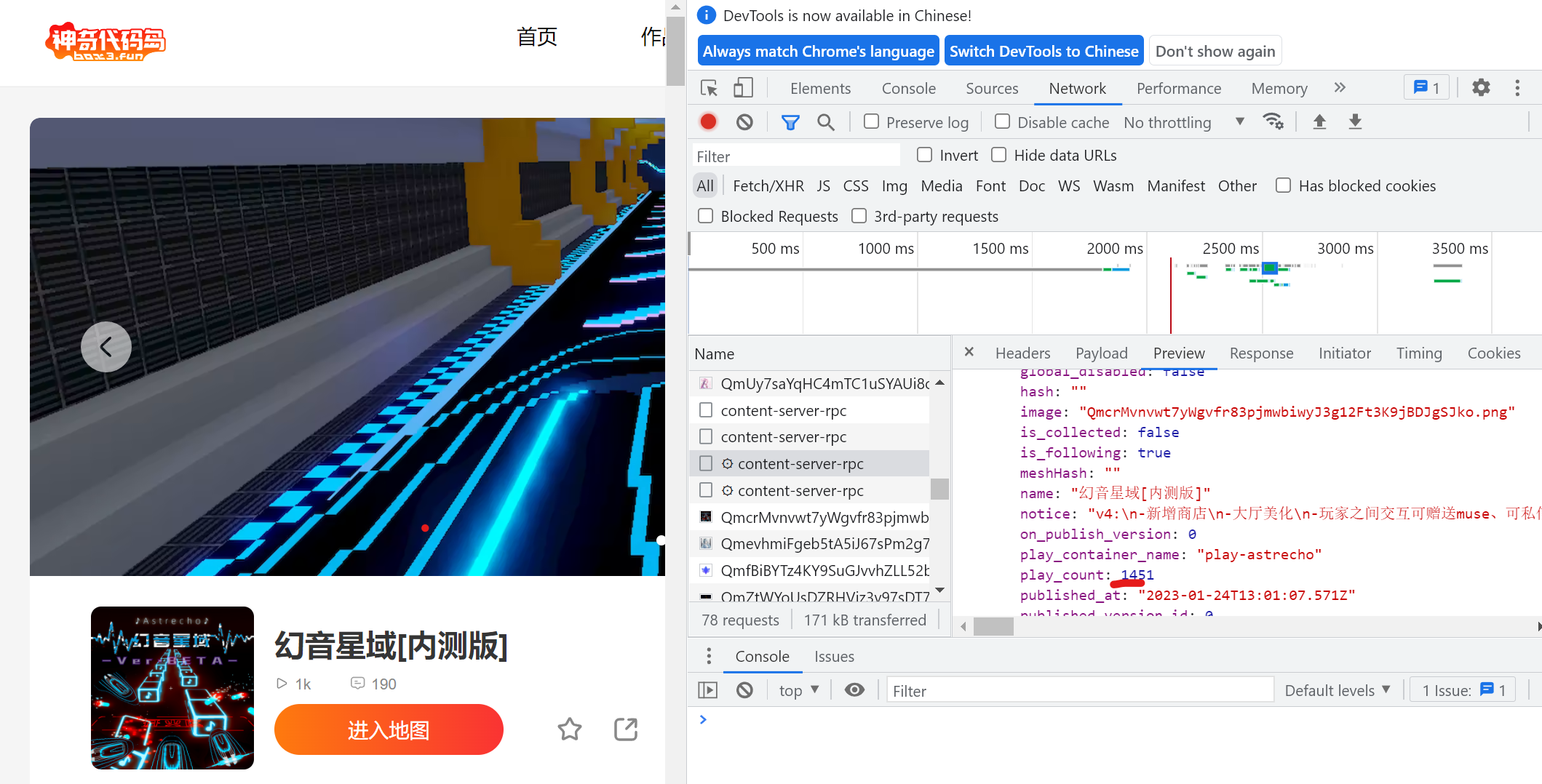This screenshot has width=1542, height=784.
Task: Toggle the network filter funnel icon
Action: point(790,122)
